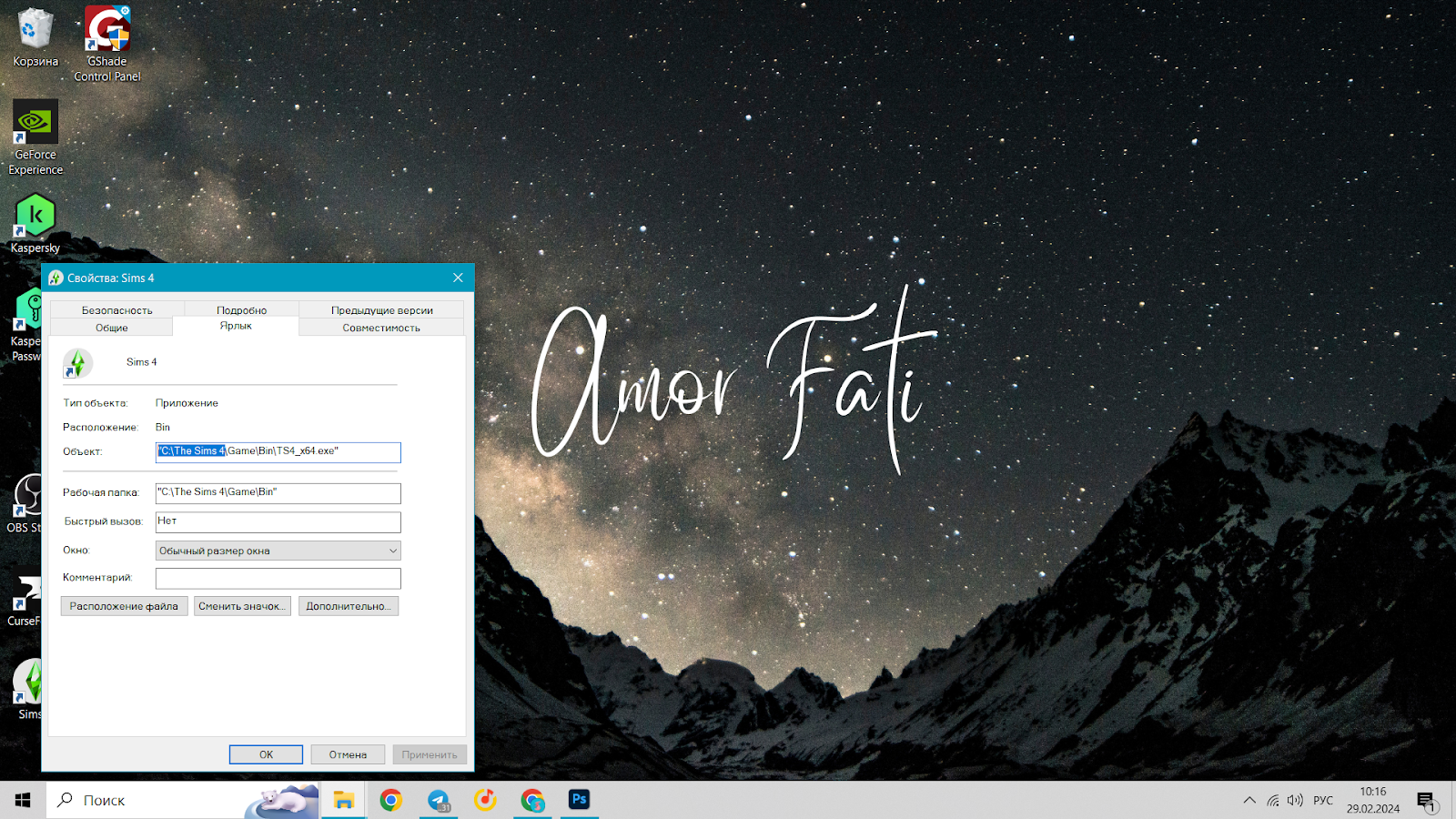Select Kaspersky Password Manager desktop icon
Image resolution: width=1456 pixels, height=819 pixels.
pyautogui.click(x=26, y=325)
